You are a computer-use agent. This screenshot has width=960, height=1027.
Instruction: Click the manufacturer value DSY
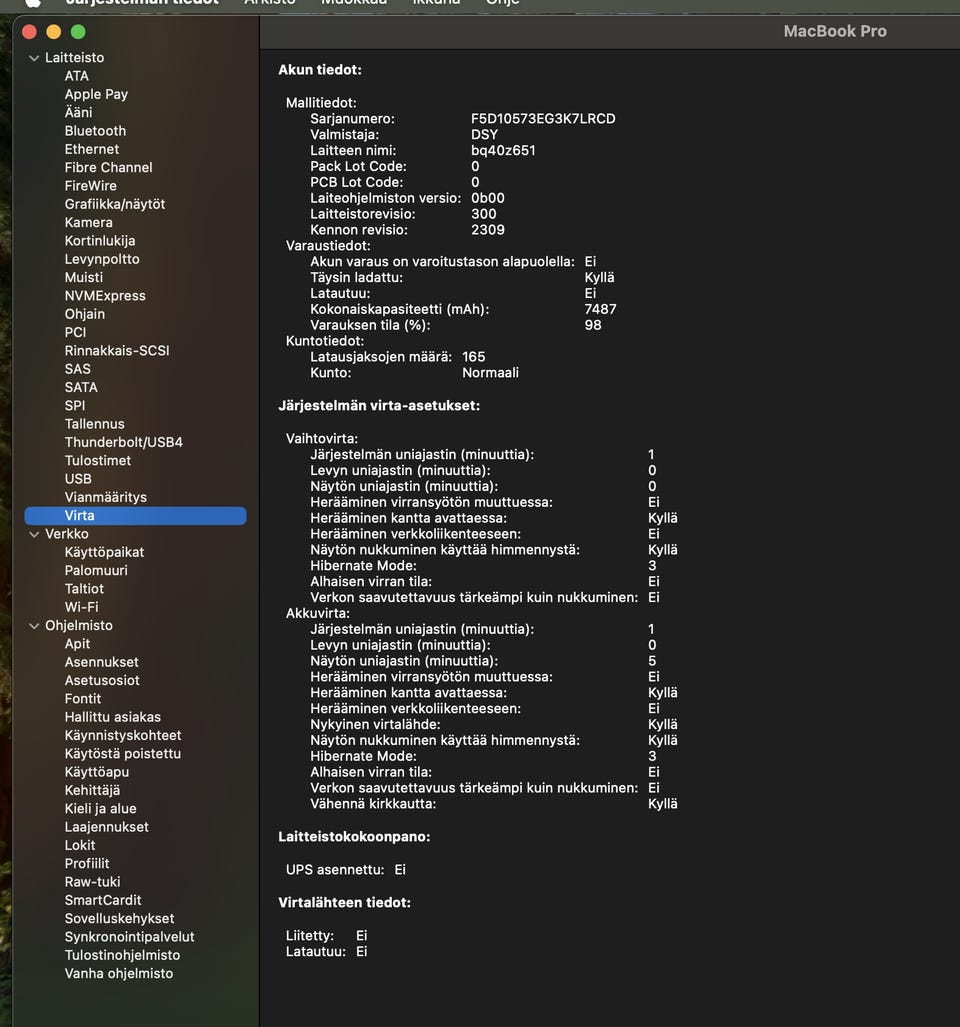coord(485,135)
